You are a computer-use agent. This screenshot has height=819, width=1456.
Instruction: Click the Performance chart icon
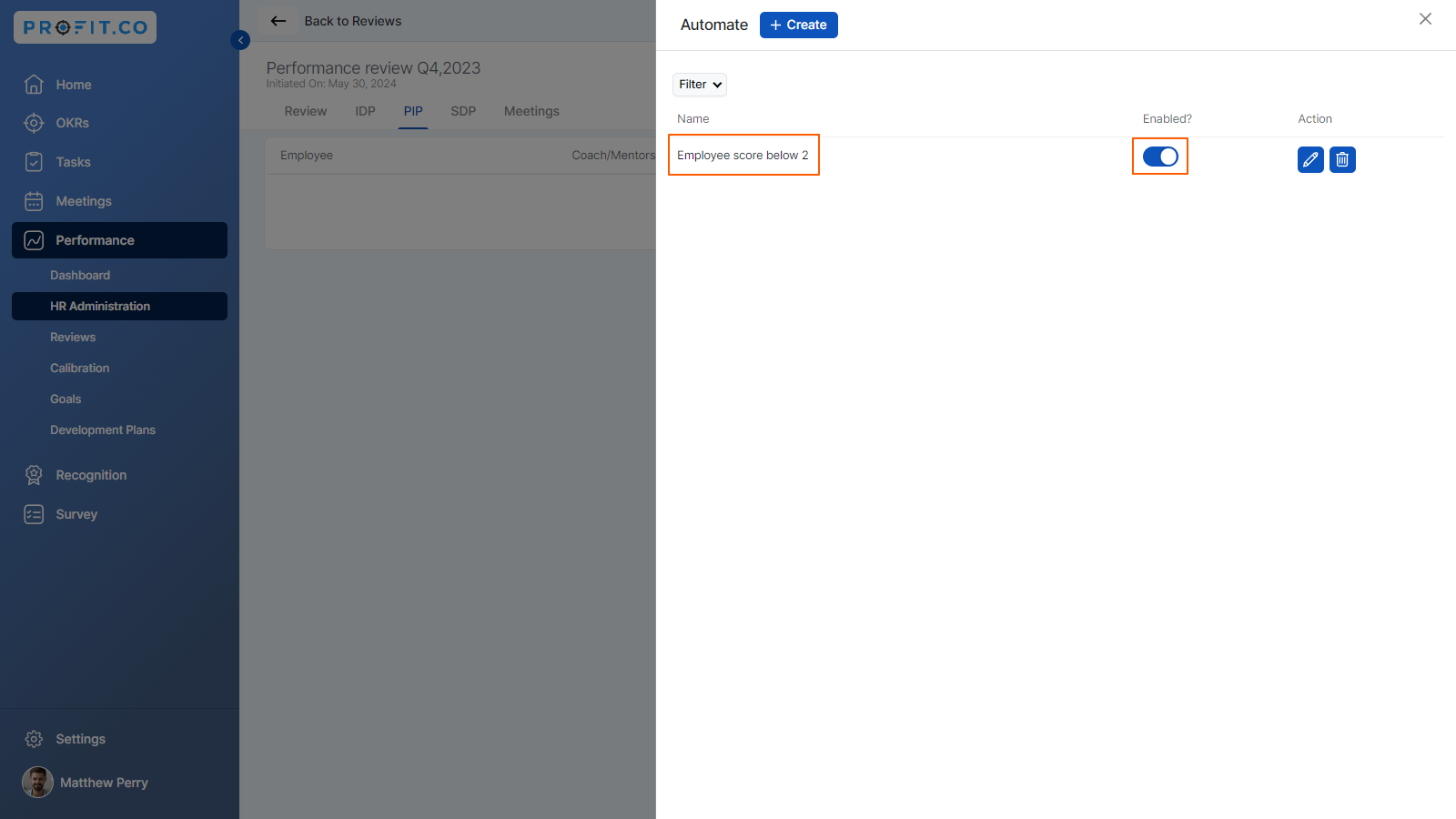(34, 240)
